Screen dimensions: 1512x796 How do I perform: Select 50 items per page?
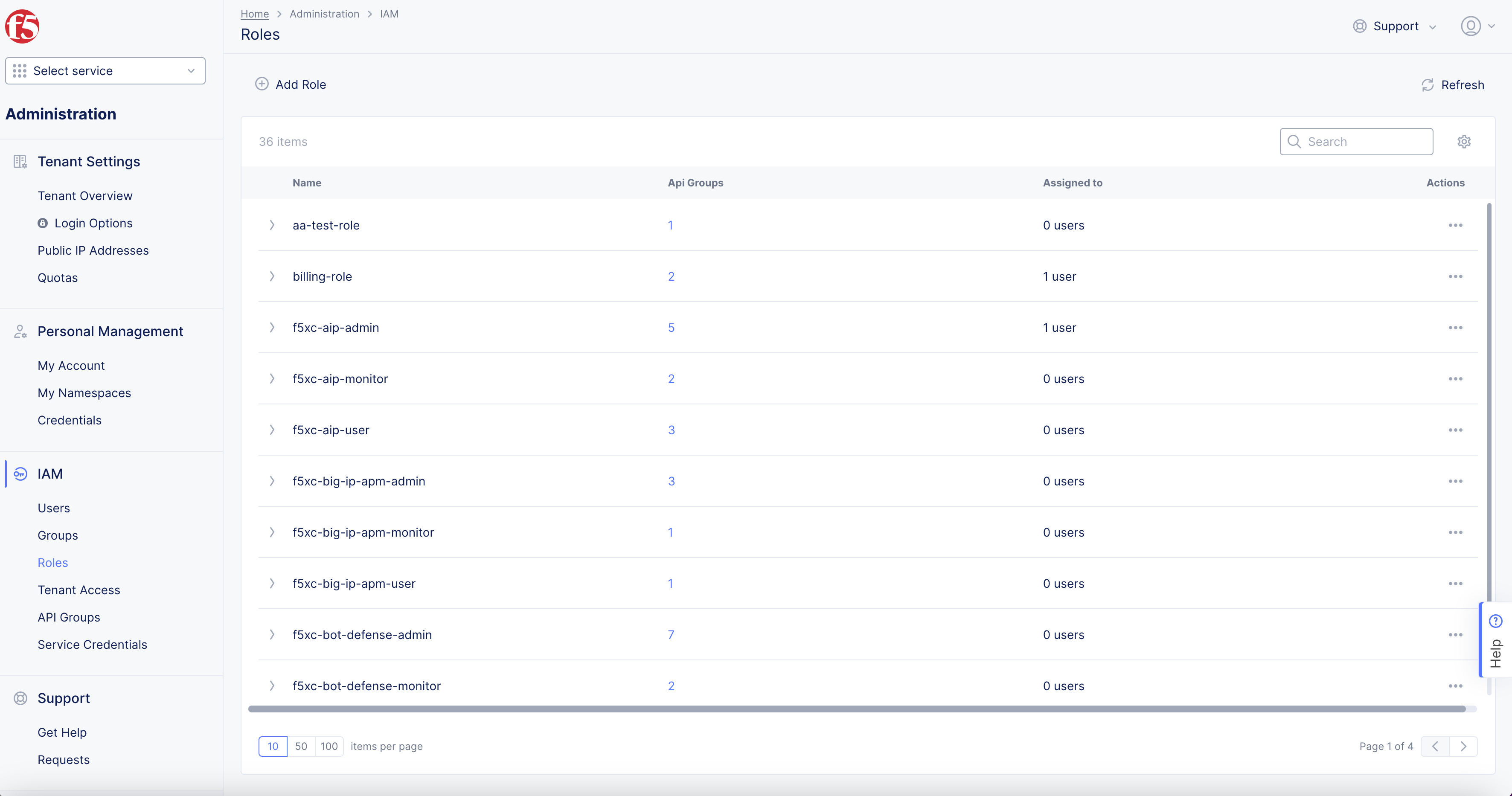pyautogui.click(x=301, y=746)
